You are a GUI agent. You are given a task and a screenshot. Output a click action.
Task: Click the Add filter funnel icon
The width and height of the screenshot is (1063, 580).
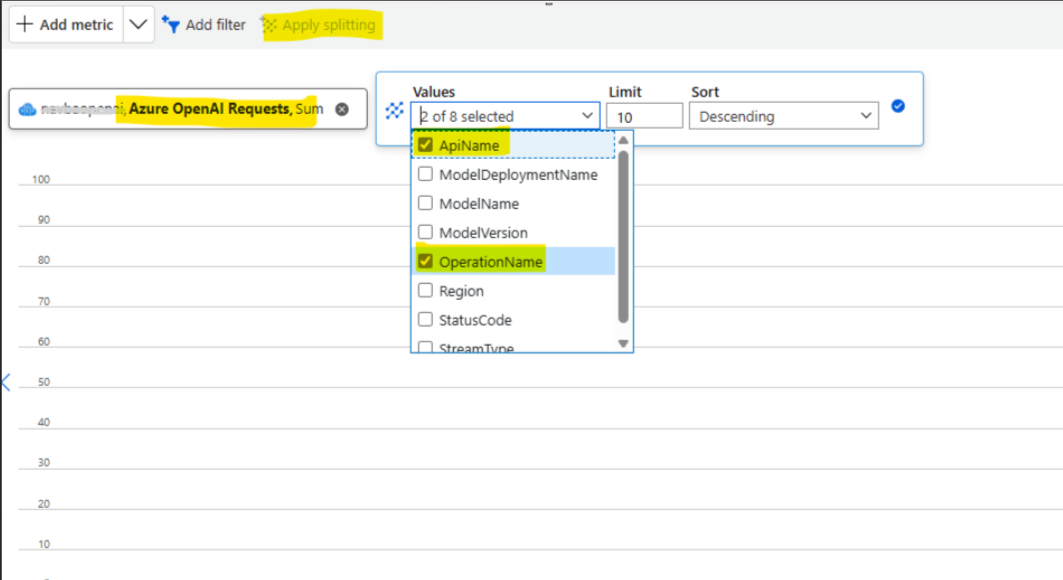pyautogui.click(x=171, y=25)
